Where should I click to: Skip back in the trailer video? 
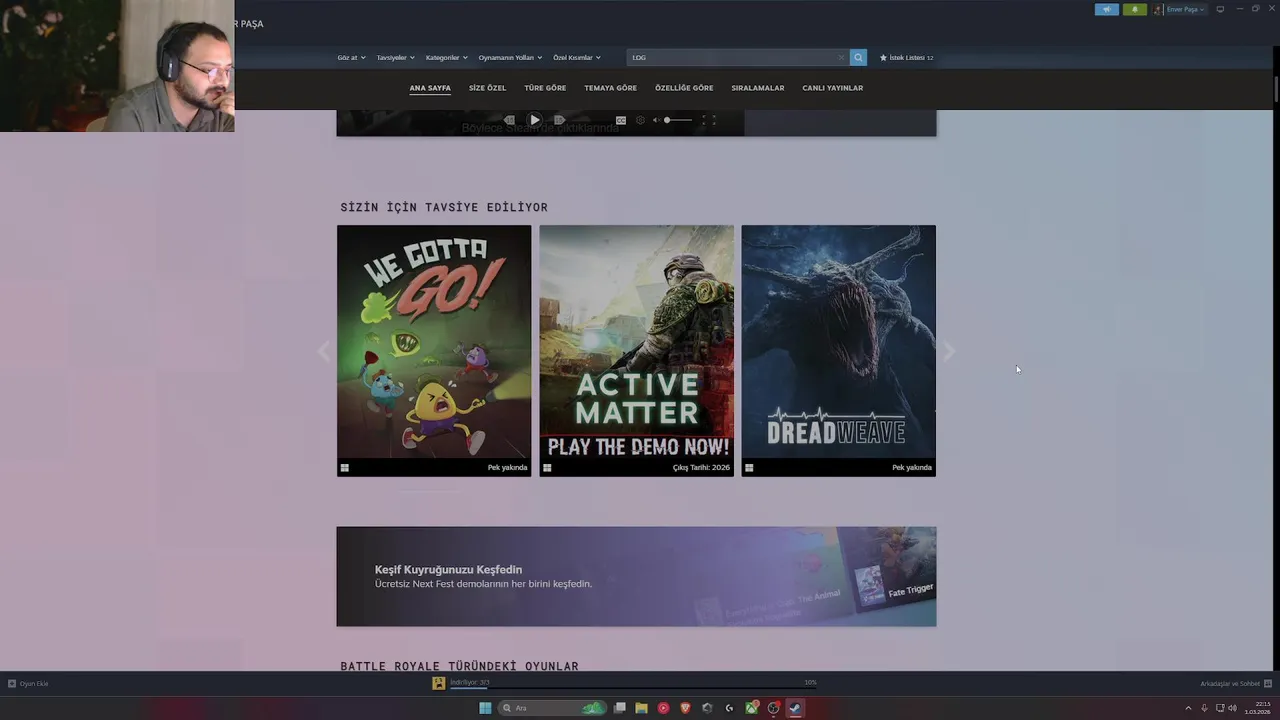click(509, 120)
